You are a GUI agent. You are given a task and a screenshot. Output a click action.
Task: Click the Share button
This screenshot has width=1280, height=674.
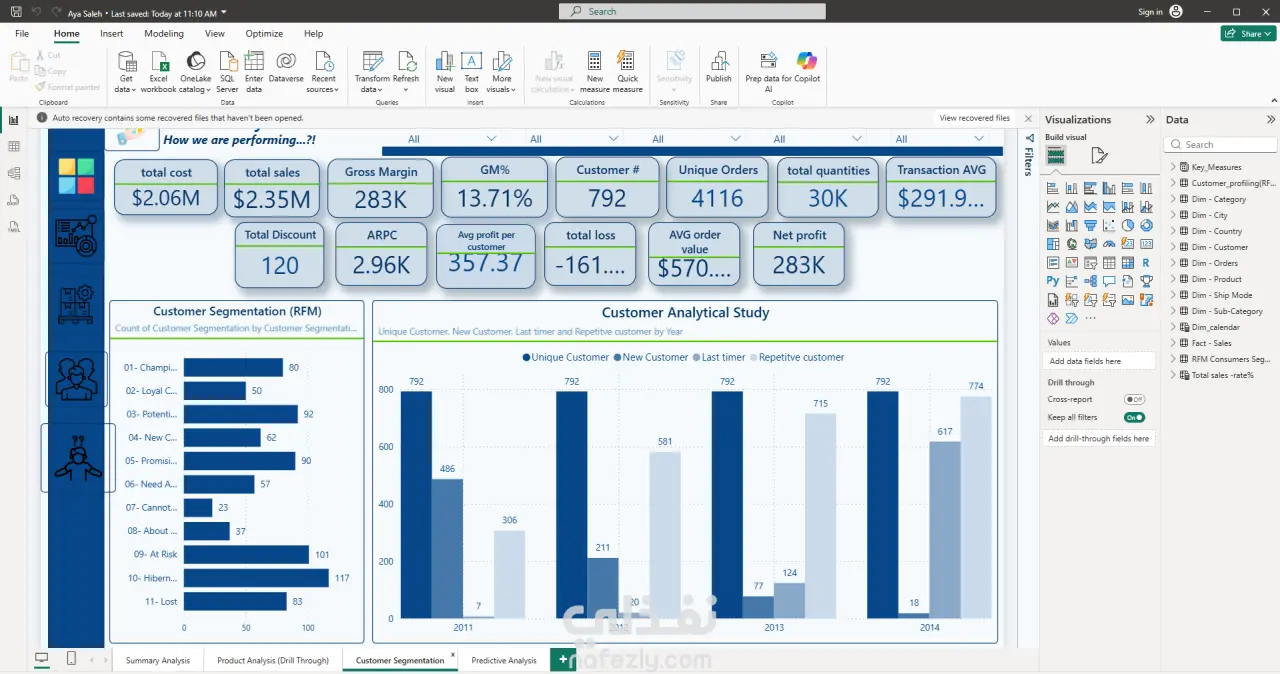pyautogui.click(x=1247, y=33)
